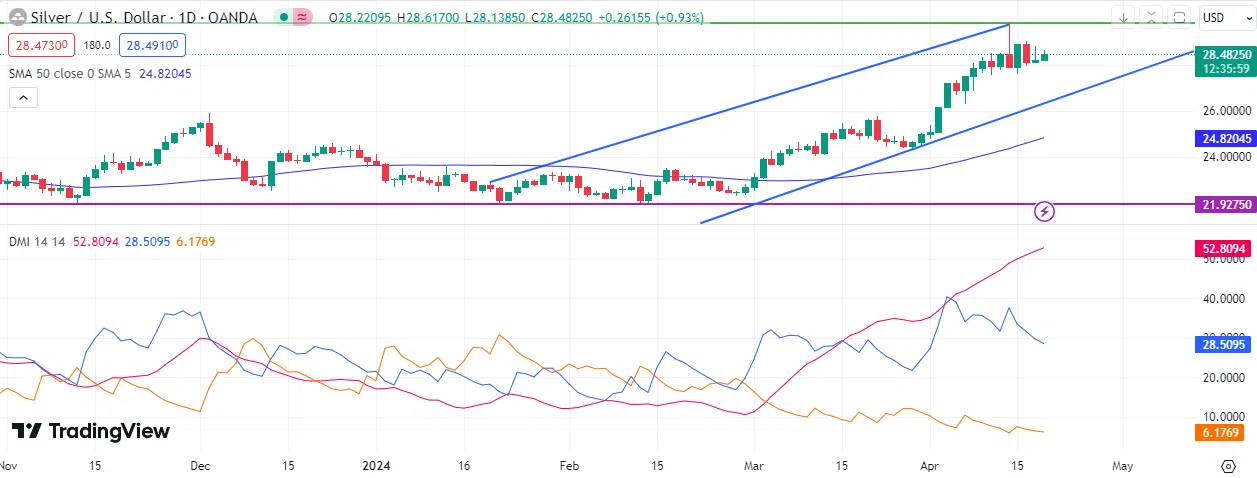Collapse the indicator legend with the chevron
Viewport: 1257px width, 478px height.
24,97
